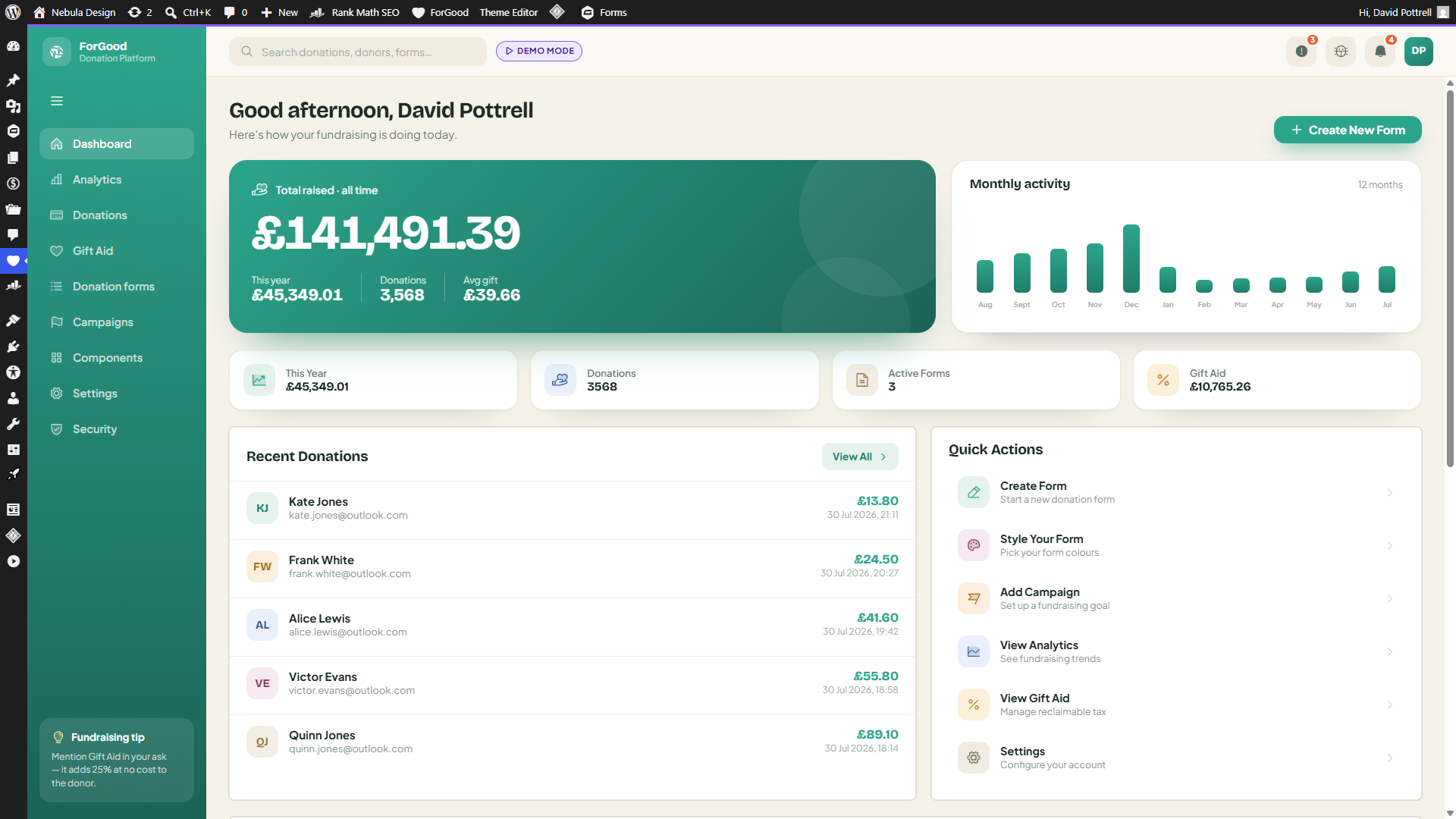Click Alice Lewis £41.60 amount
This screenshot has height=819, width=1456.
877,618
